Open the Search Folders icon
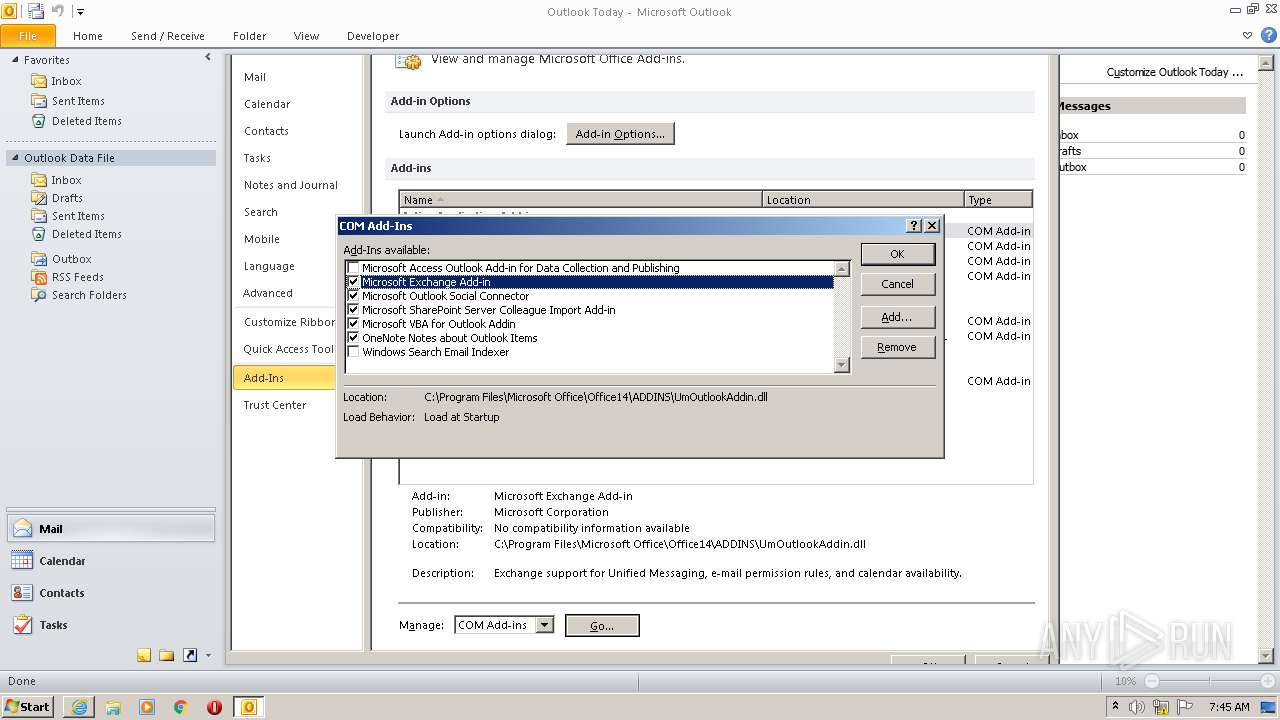The image size is (1280, 720). pos(39,295)
